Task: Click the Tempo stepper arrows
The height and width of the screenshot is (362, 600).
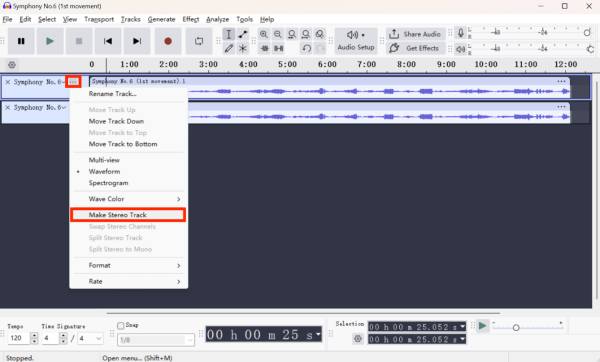Action: click(x=34, y=338)
